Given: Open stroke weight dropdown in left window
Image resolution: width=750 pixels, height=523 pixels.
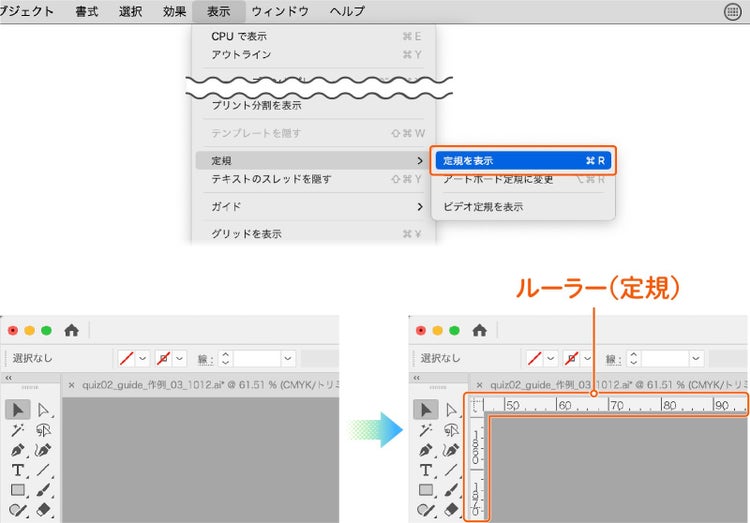Looking at the screenshot, I should [x=287, y=358].
